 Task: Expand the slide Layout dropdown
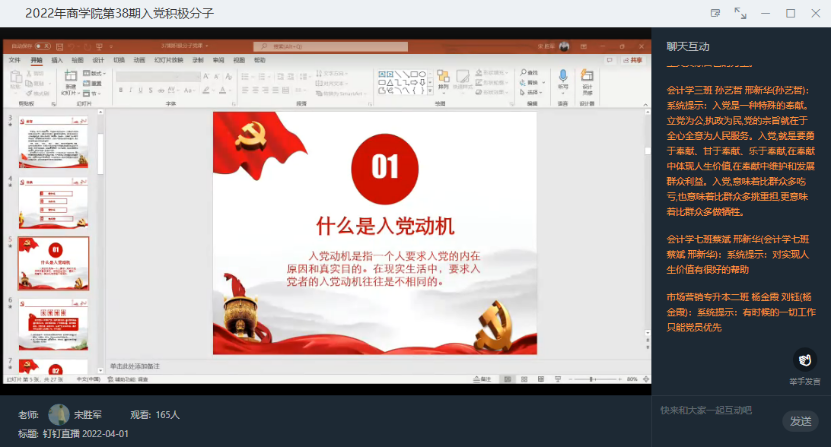[97, 73]
